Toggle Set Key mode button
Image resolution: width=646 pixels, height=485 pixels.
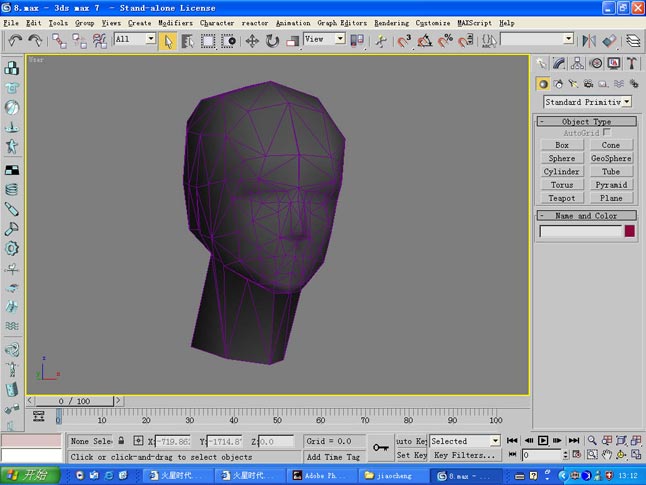(411, 455)
